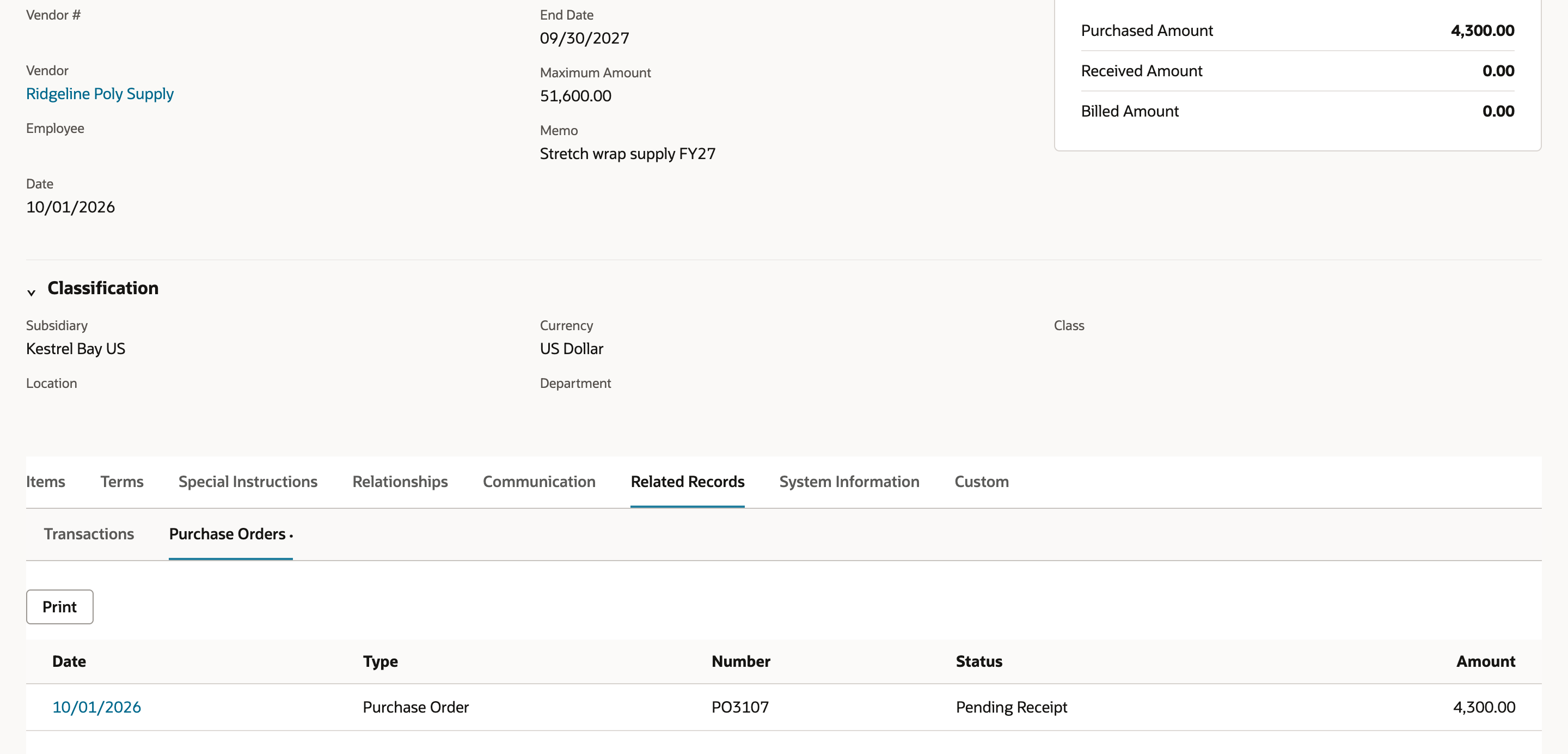
Task: Click the Maximum Amount value 51,600.00
Action: [575, 96]
